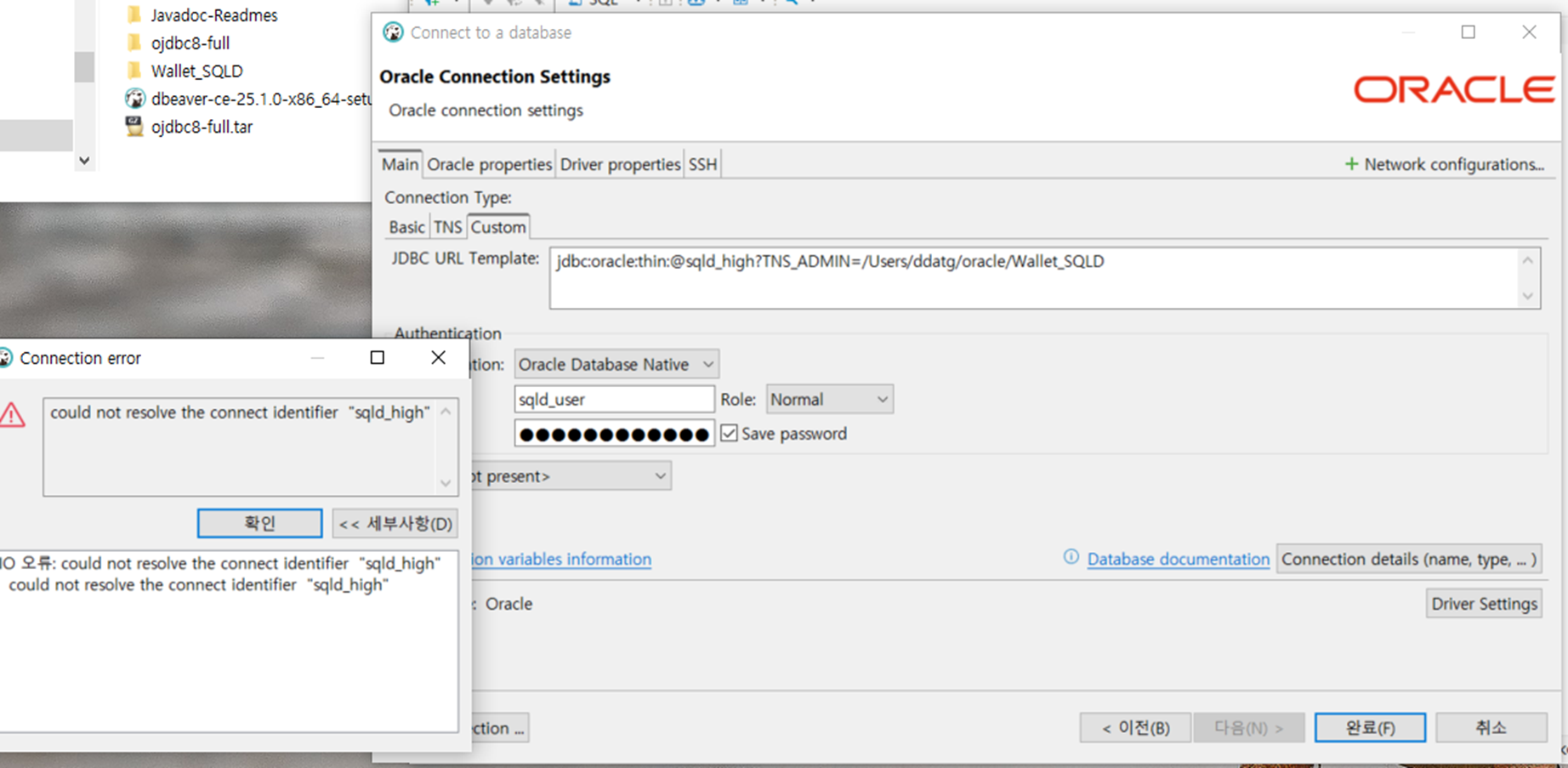
Task: Switch to the Driver properties tab
Action: pos(620,164)
